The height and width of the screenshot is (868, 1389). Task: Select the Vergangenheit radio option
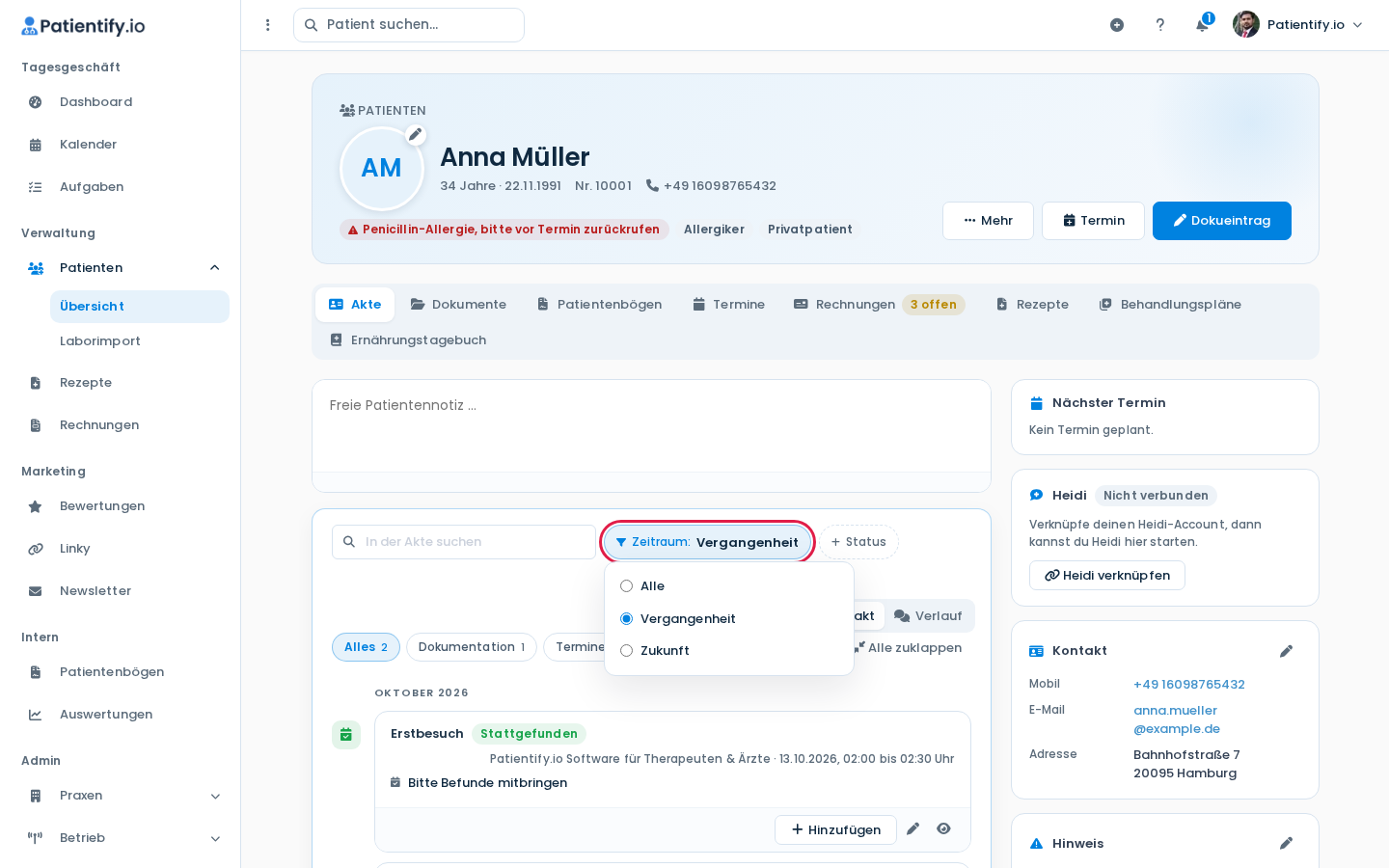[627, 619]
